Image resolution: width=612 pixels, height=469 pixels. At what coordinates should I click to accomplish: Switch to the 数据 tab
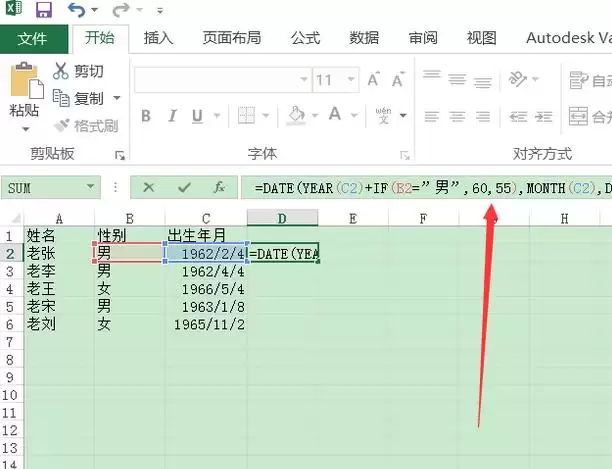364,38
